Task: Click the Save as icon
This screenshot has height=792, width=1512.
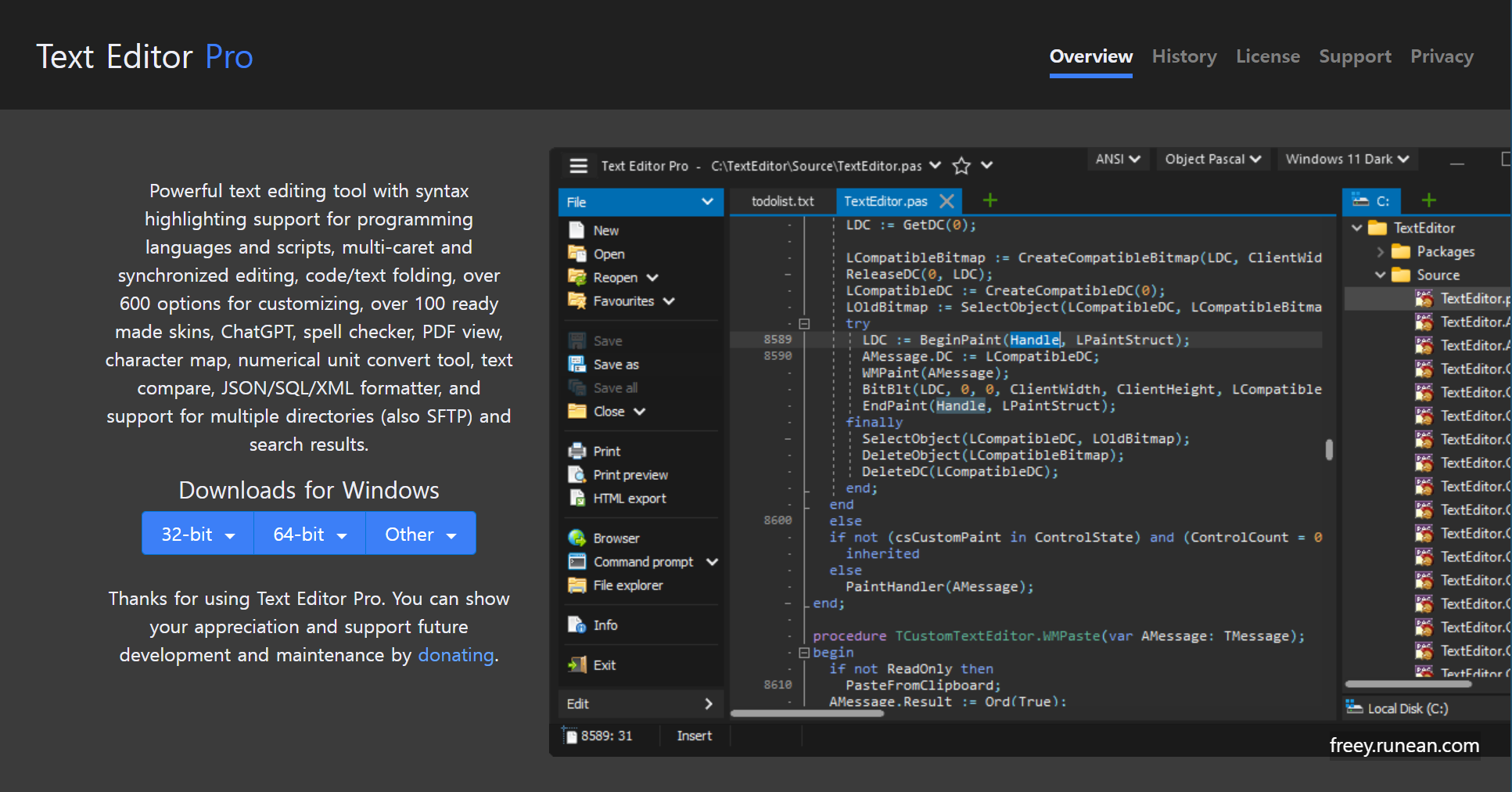Action: click(x=577, y=364)
